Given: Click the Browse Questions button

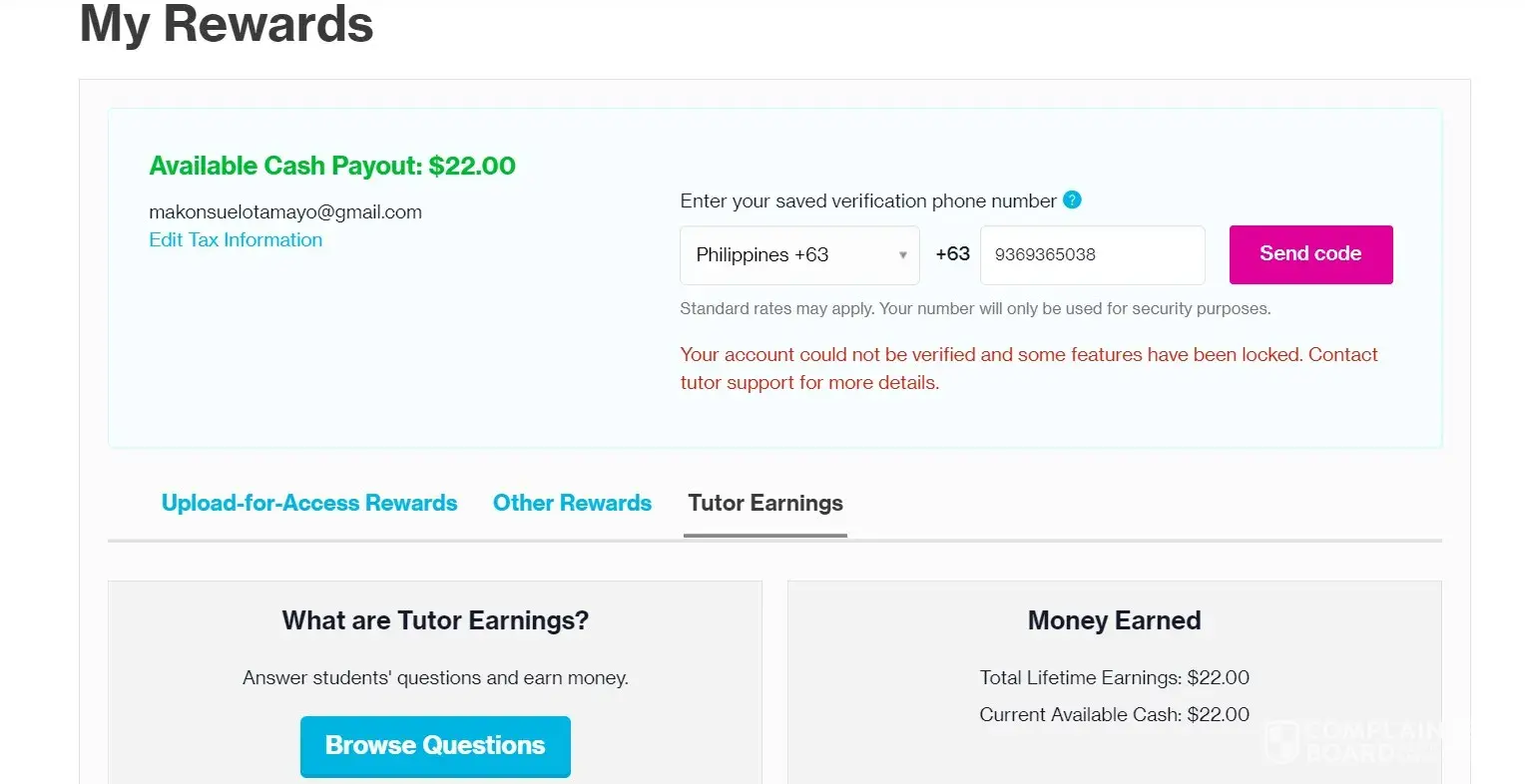Looking at the screenshot, I should coord(435,746).
